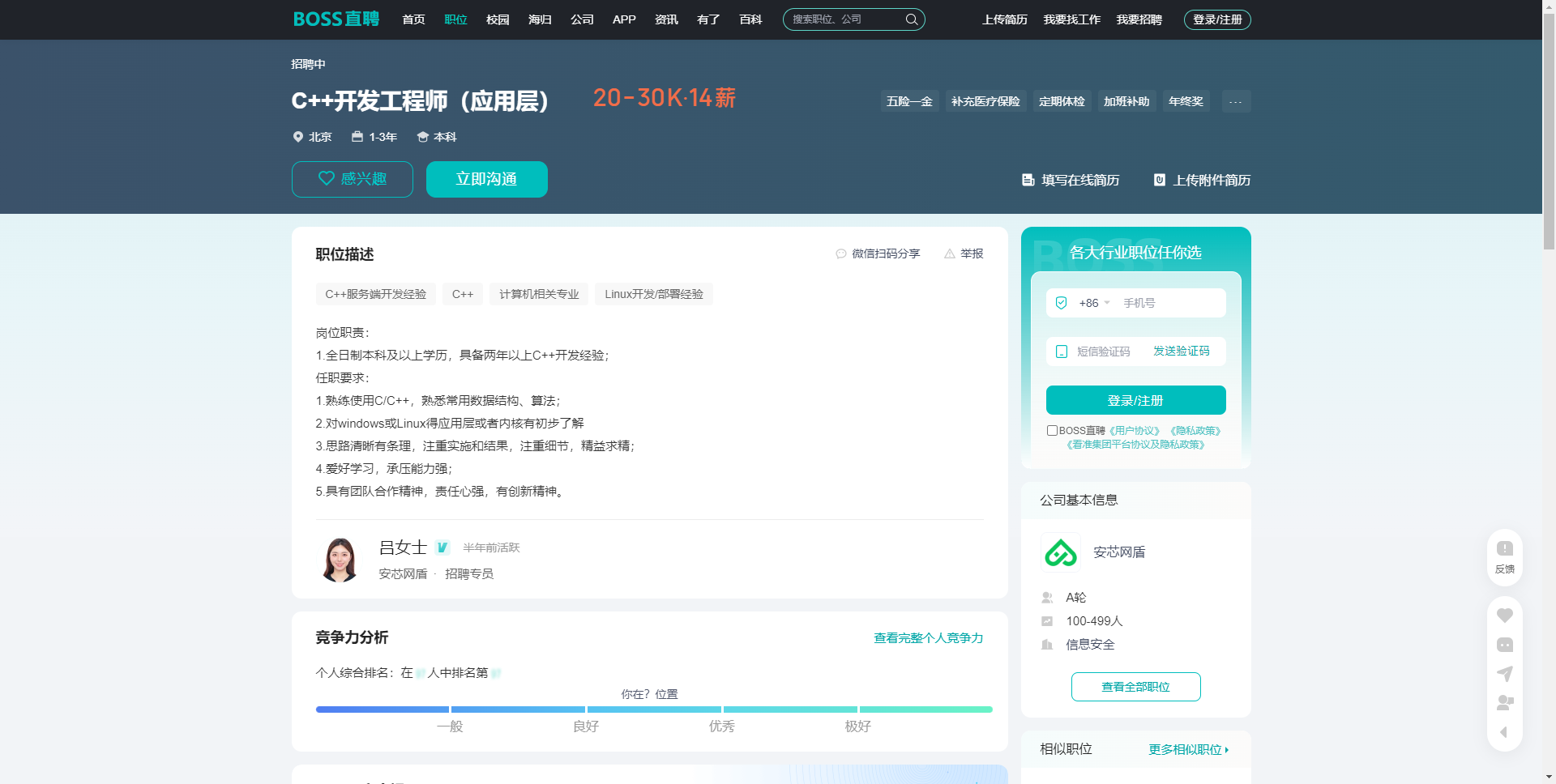Viewport: 1556px width, 784px height.
Task: Click the chat bubble icon in the floating sidebar
Action: pos(1504,645)
